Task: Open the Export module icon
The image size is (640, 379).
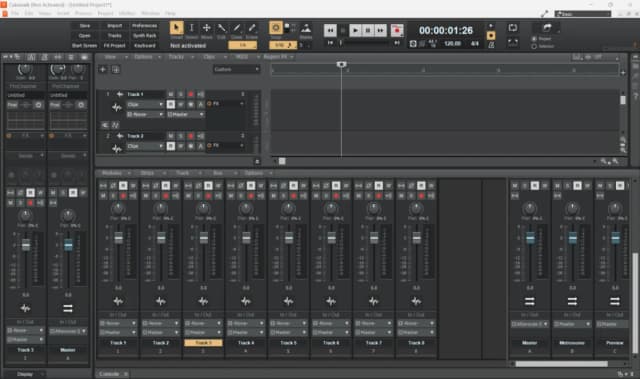Action: 547,28
